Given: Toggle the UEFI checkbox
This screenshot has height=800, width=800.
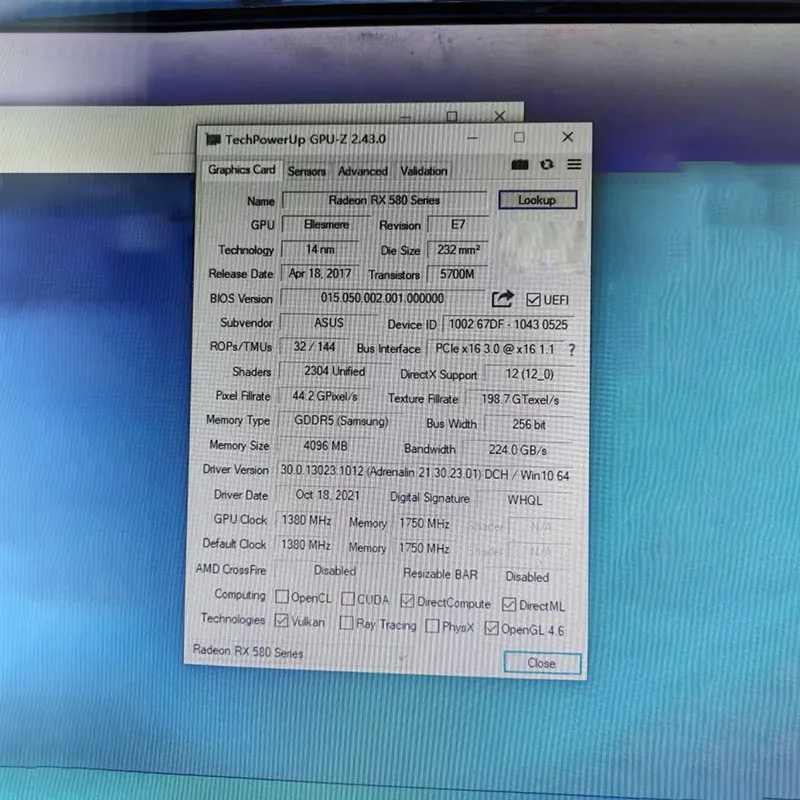Looking at the screenshot, I should click(533, 299).
